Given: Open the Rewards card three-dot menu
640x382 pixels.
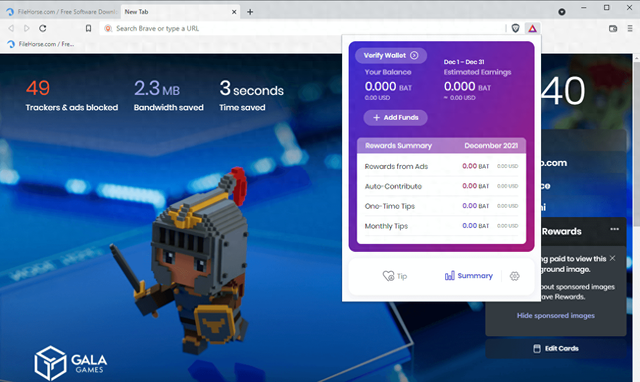Looking at the screenshot, I should point(614,229).
